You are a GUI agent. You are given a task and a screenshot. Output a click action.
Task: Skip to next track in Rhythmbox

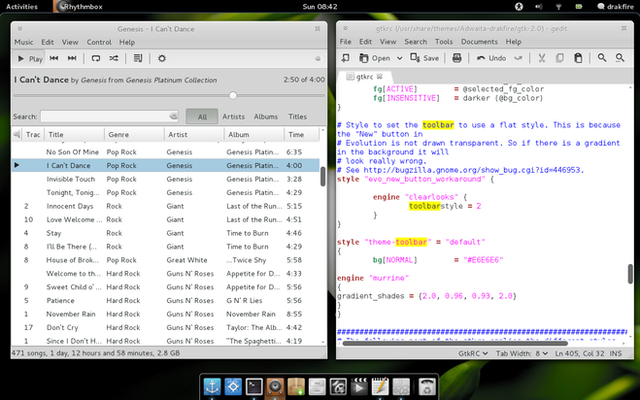click(72, 58)
